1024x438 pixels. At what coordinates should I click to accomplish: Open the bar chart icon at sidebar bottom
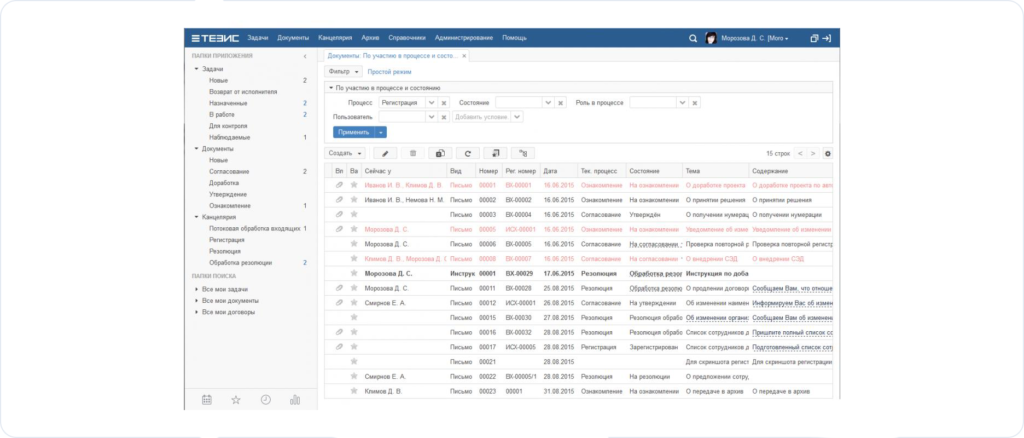(295, 399)
